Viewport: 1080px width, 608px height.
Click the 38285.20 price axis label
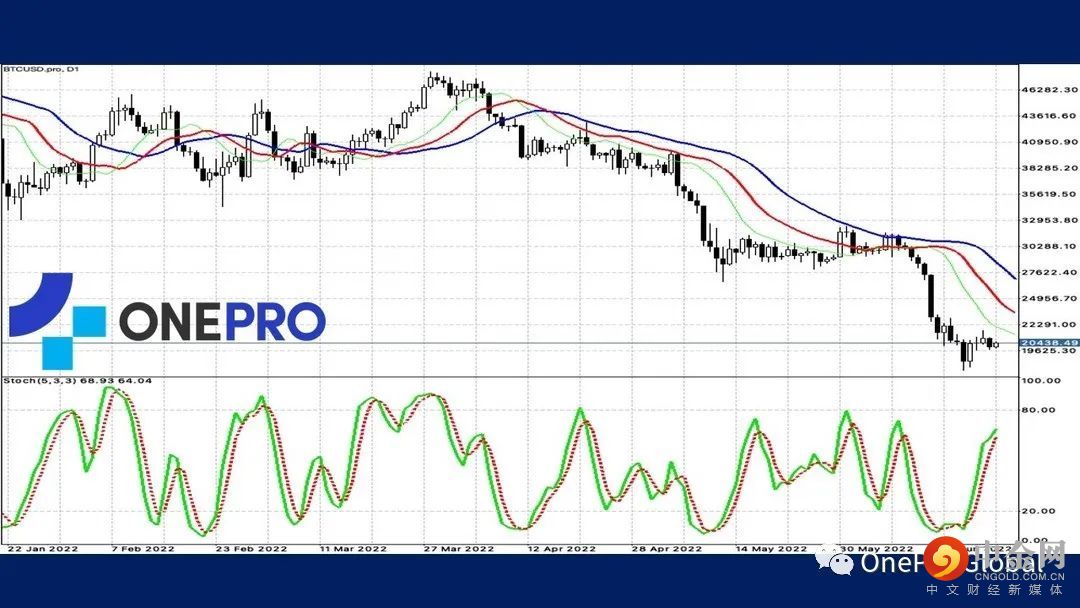1050,168
